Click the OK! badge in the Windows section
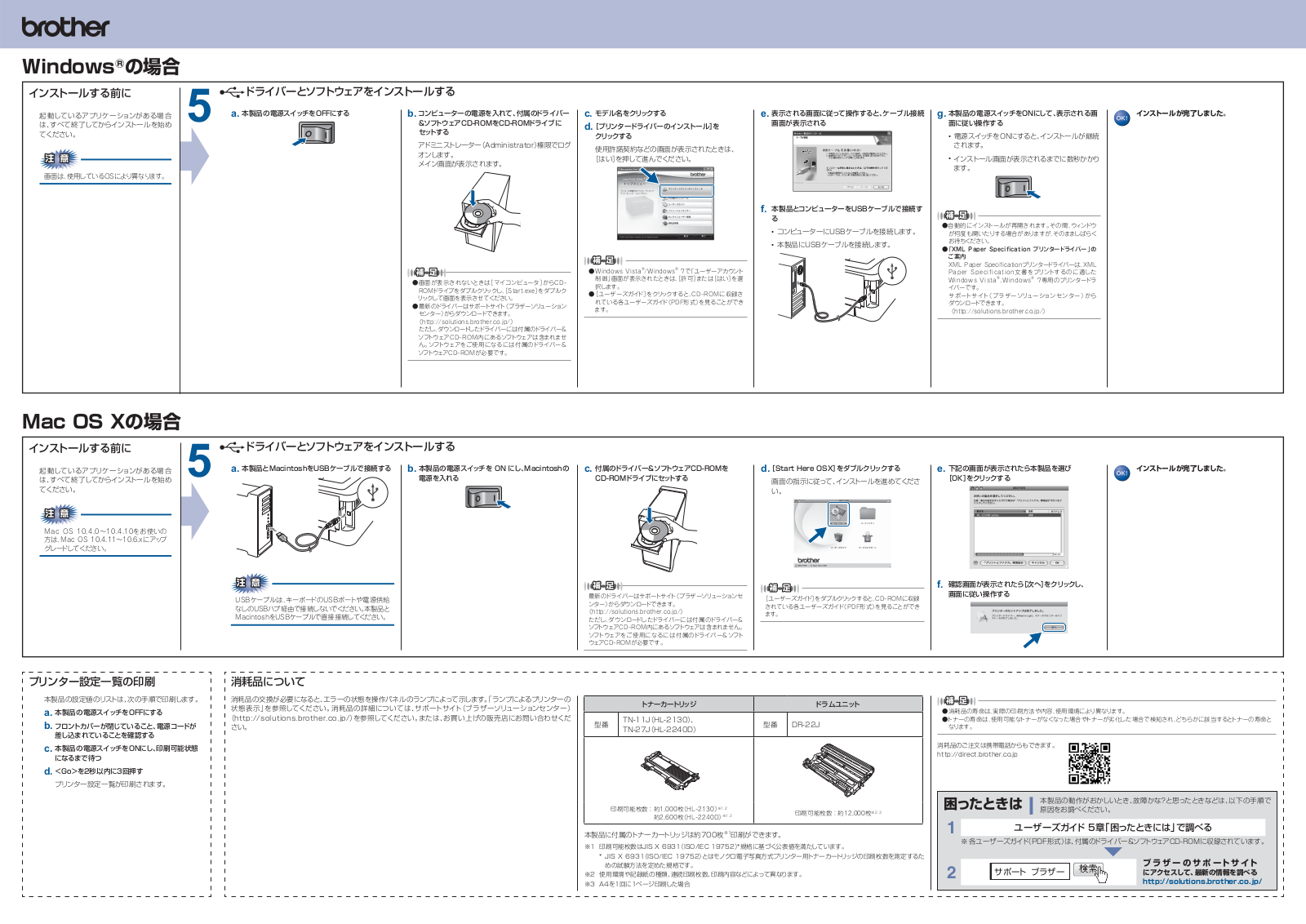This screenshot has width=1306, height=924. click(1122, 118)
